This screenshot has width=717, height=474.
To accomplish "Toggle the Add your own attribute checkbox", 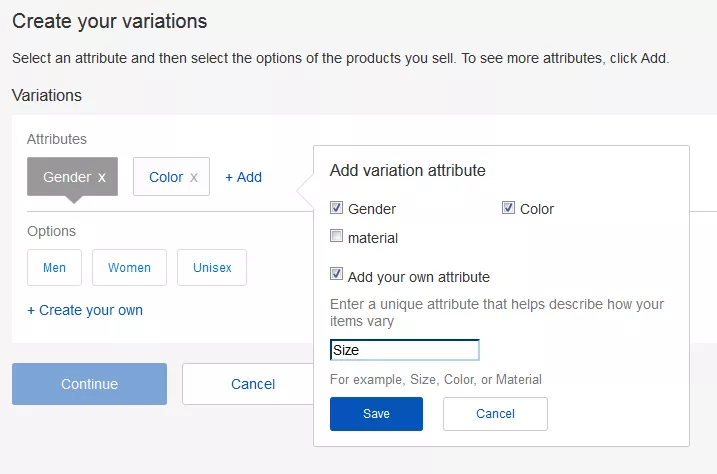I will pyautogui.click(x=337, y=276).
